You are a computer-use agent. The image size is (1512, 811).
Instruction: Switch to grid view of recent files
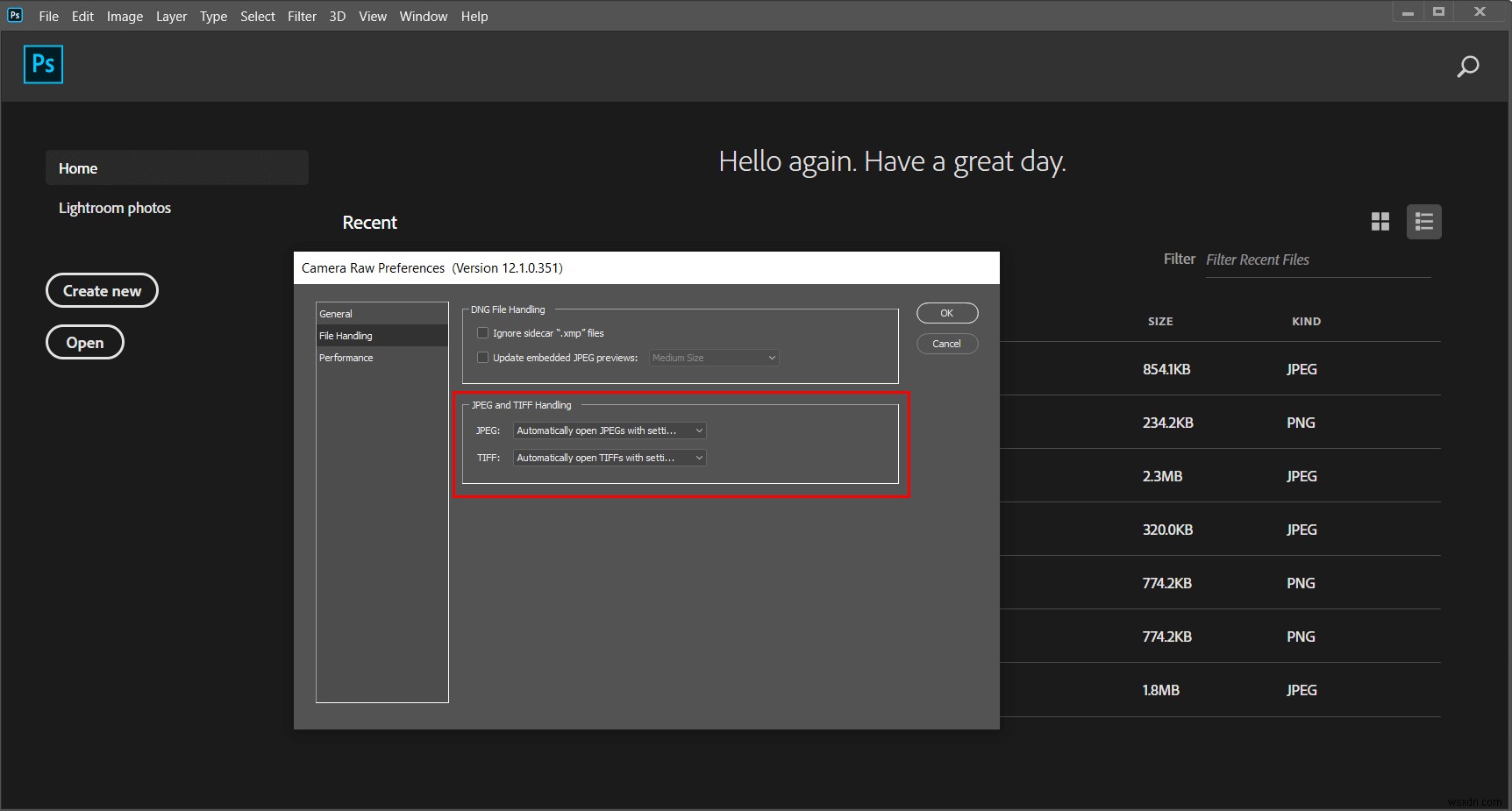click(1379, 222)
